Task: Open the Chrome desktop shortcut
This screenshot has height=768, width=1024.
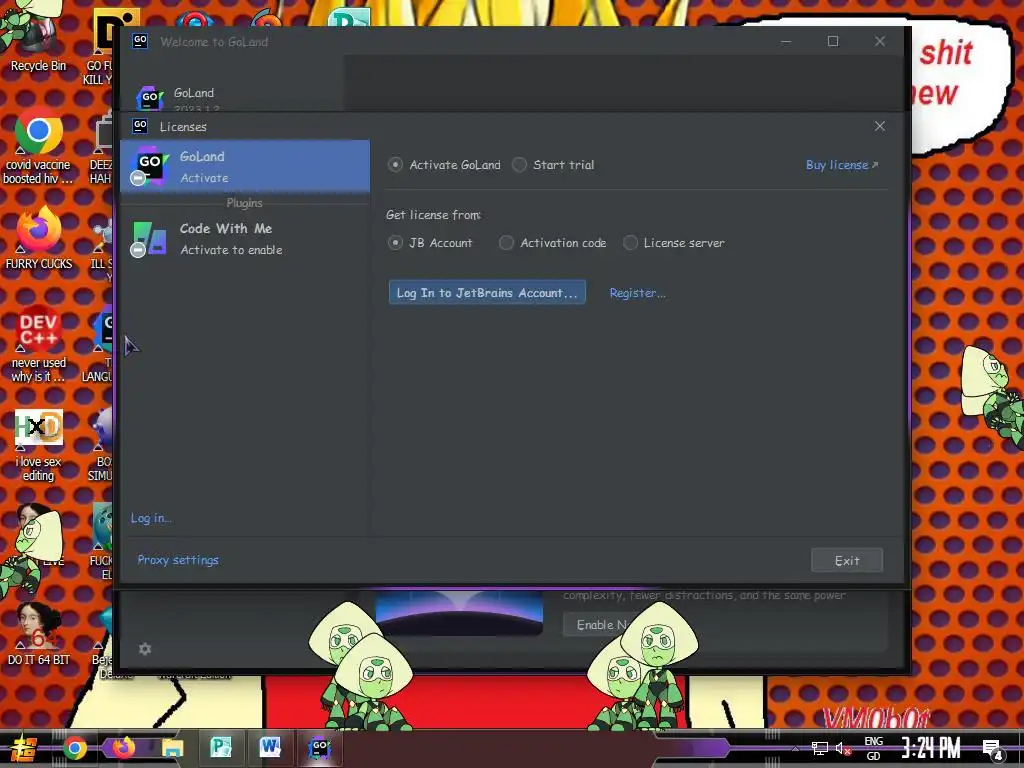Action: (x=38, y=147)
